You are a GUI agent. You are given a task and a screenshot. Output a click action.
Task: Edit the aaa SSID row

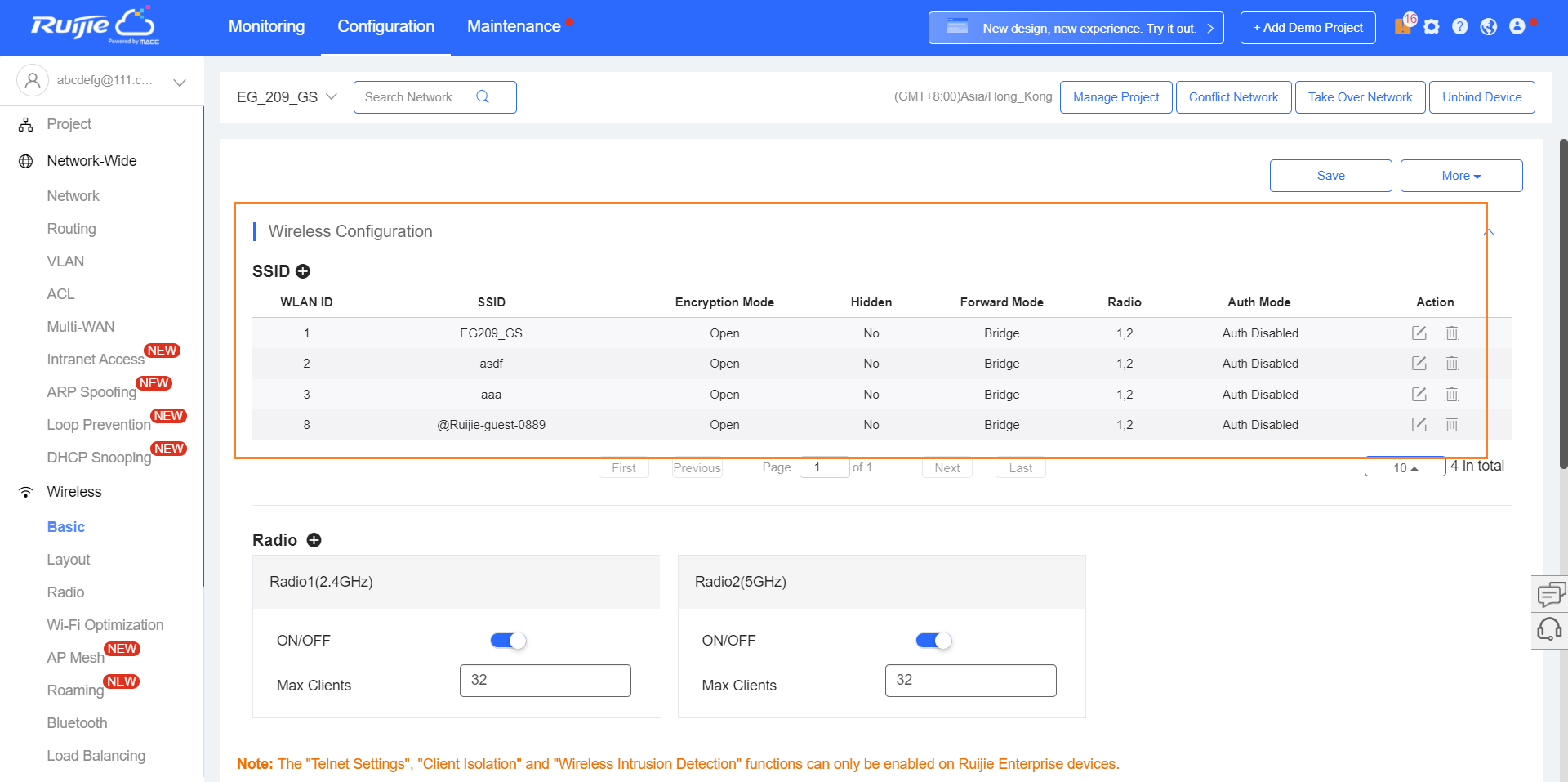[1419, 395]
